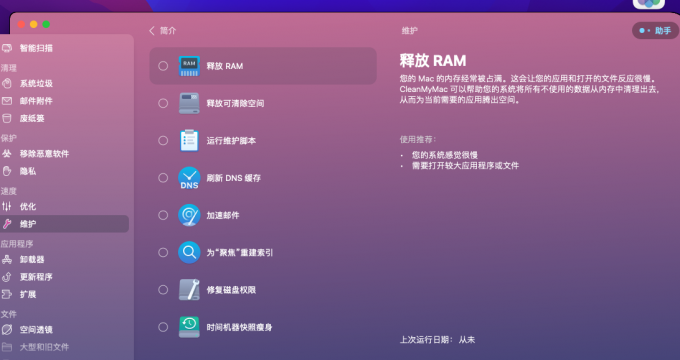Viewport: 680px width, 360px height.
Task: Click 大型和旧文件 label in sidebar
Action: (44, 347)
